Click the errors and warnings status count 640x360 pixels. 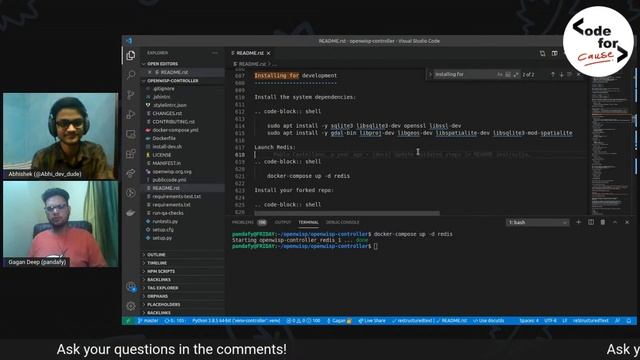point(303,321)
